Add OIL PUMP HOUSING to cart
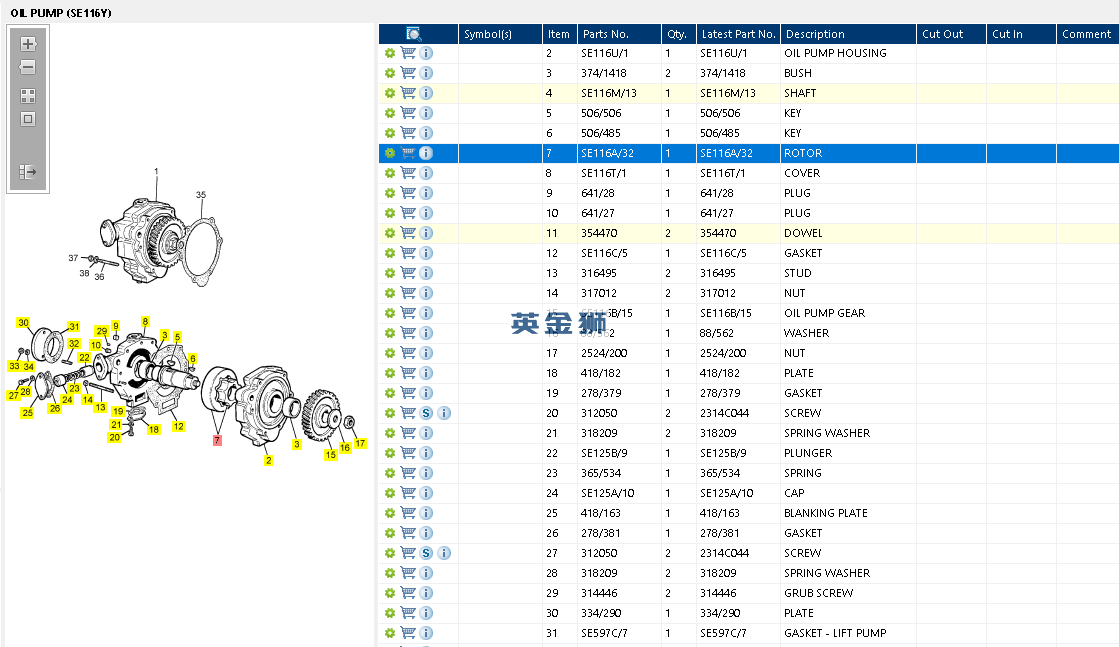The width and height of the screenshot is (1119, 647). (408, 53)
